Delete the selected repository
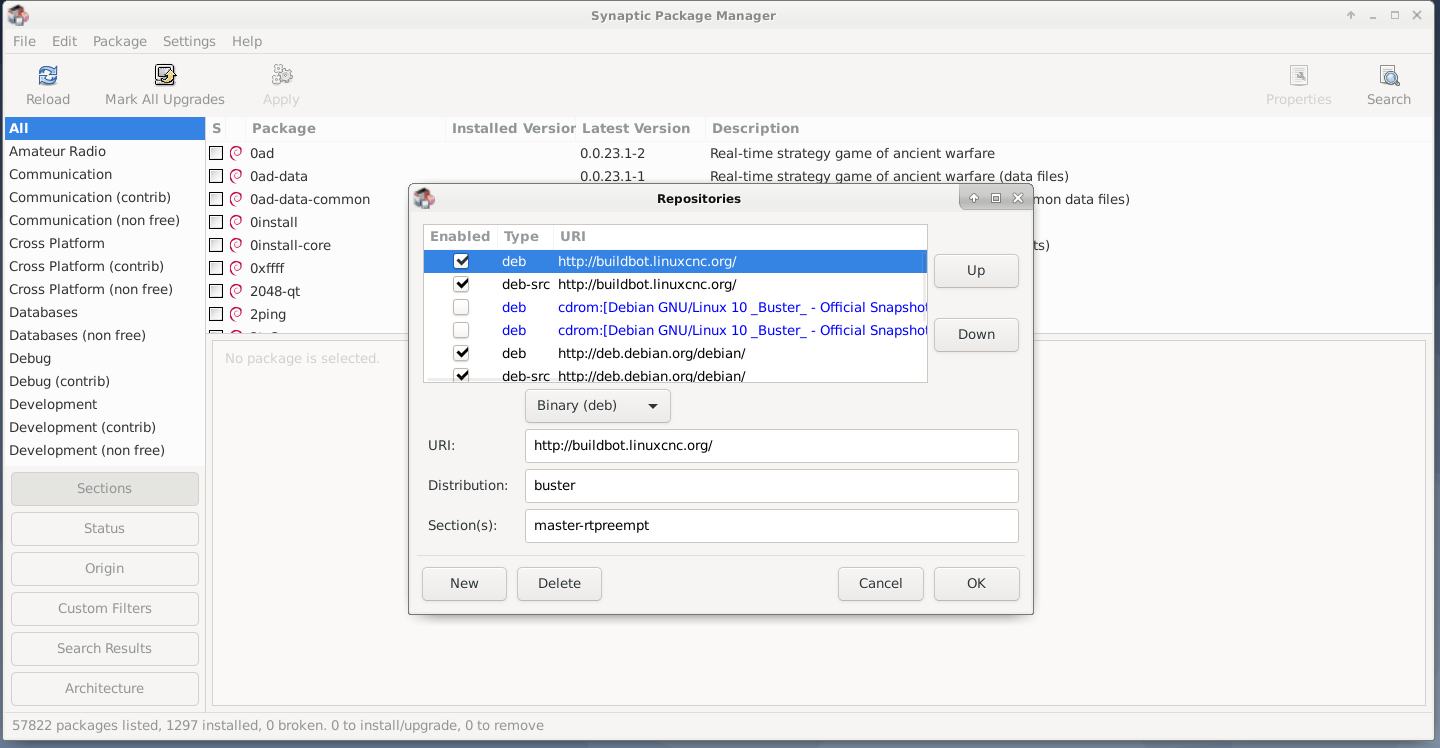The height and width of the screenshot is (748, 1440). (x=559, y=583)
